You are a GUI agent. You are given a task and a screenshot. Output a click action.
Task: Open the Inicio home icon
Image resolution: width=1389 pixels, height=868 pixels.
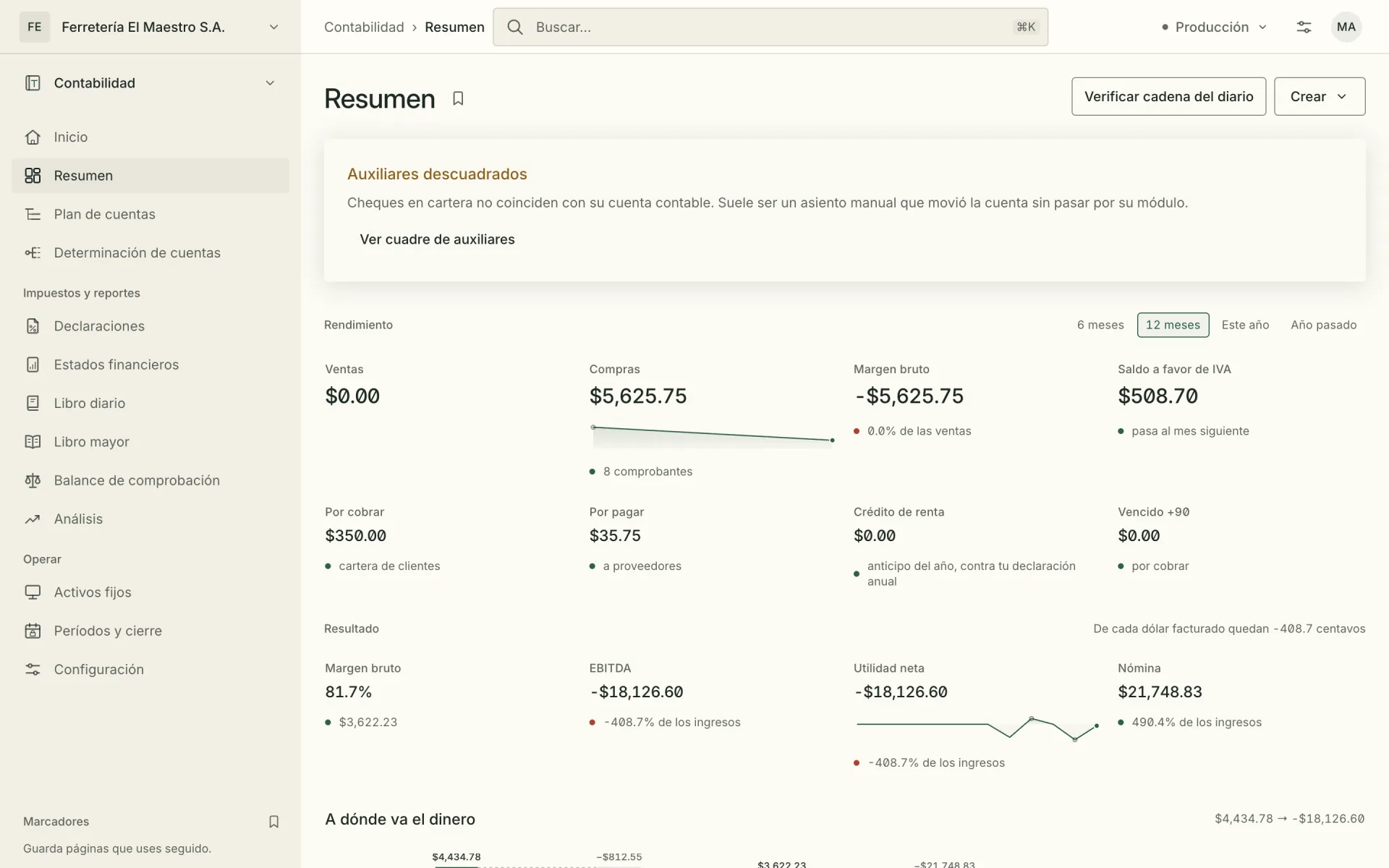33,137
